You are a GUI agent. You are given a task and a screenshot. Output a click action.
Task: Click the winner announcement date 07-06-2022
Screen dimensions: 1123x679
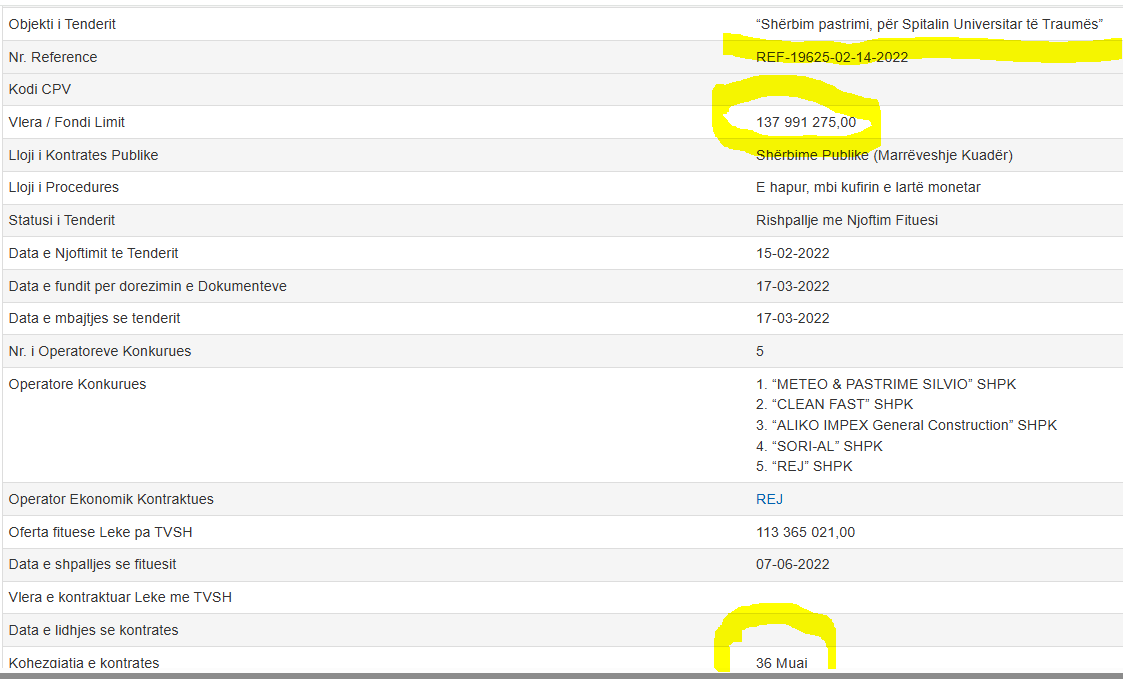(x=793, y=564)
